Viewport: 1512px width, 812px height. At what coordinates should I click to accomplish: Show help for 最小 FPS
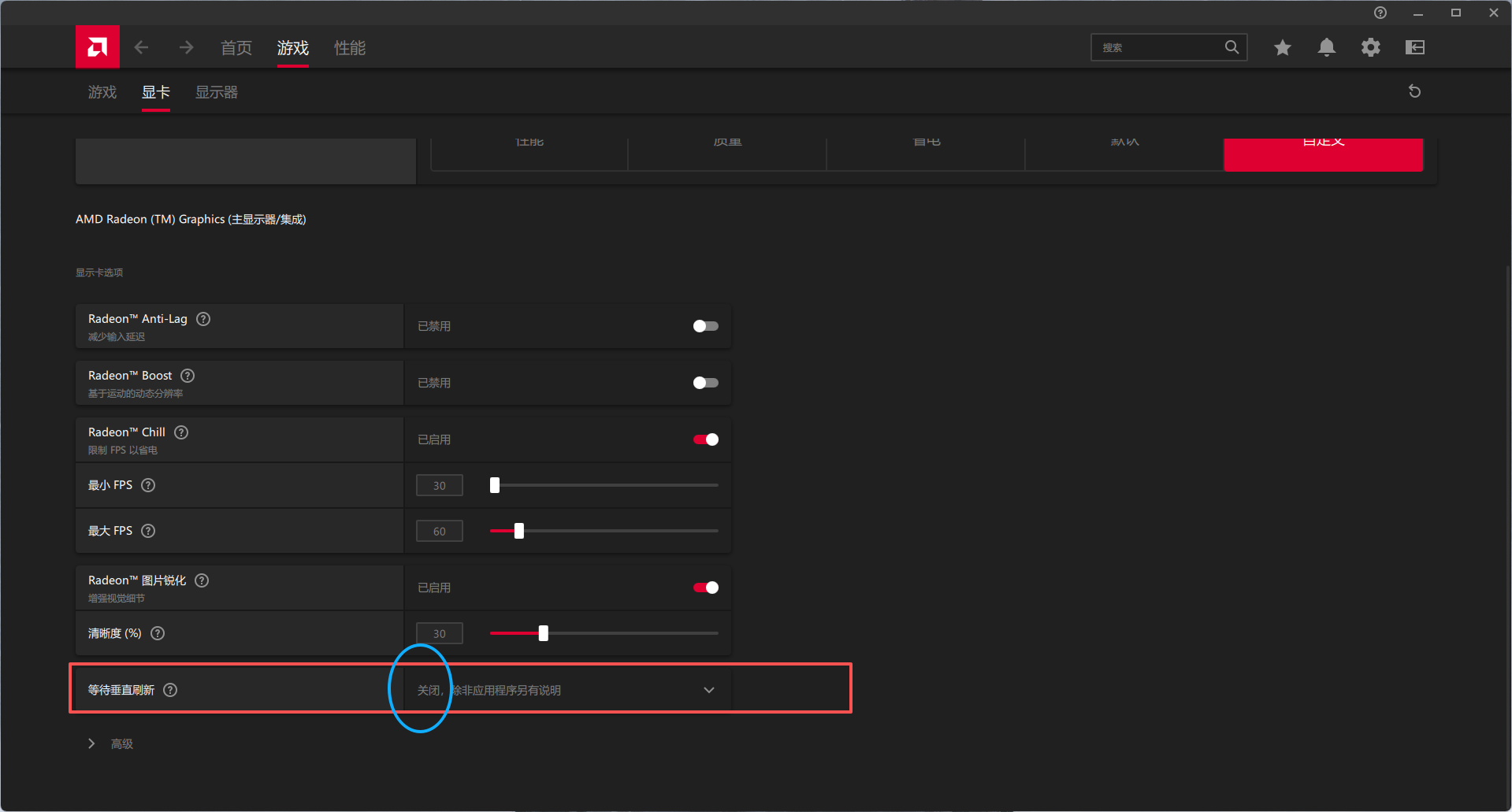pyautogui.click(x=148, y=485)
